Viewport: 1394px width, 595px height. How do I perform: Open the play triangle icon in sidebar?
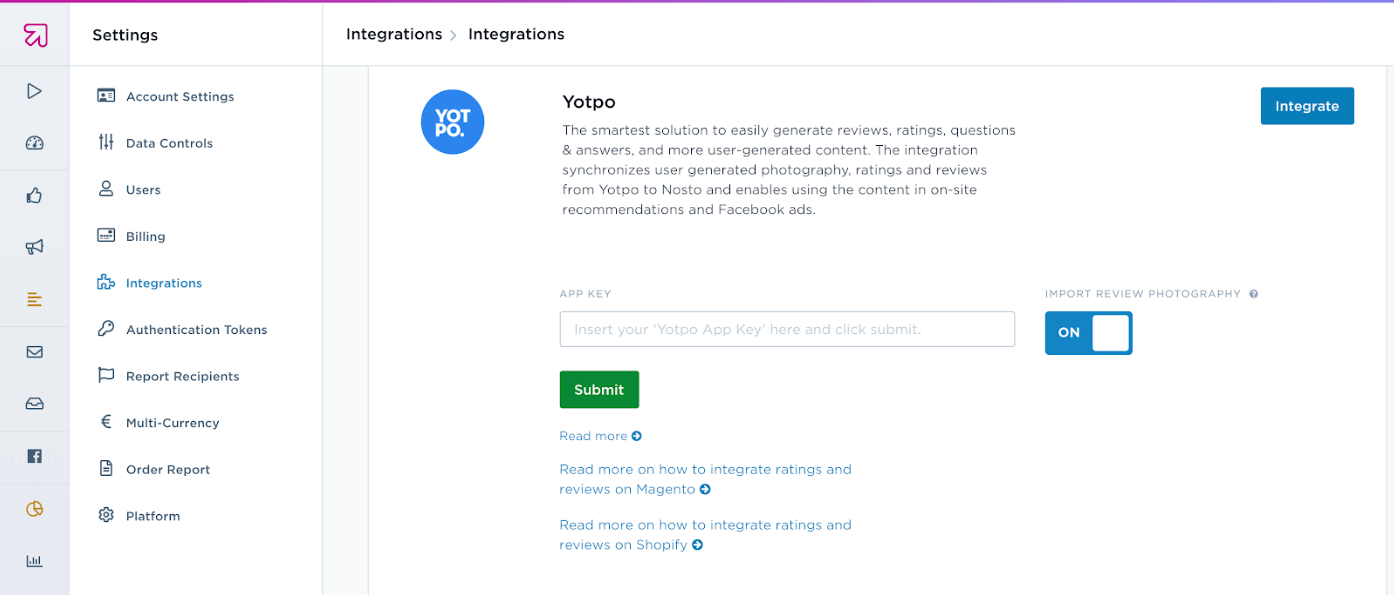tap(34, 91)
